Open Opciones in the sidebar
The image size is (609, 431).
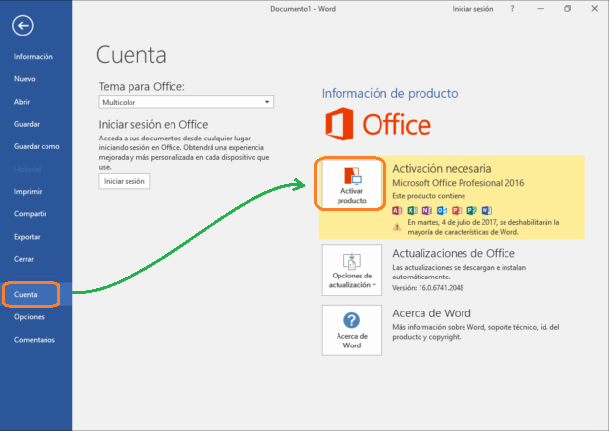29,317
